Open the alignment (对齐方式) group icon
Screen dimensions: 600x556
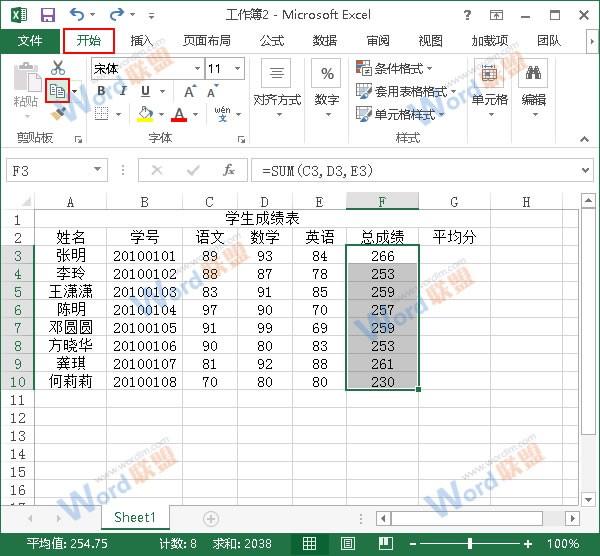277,73
